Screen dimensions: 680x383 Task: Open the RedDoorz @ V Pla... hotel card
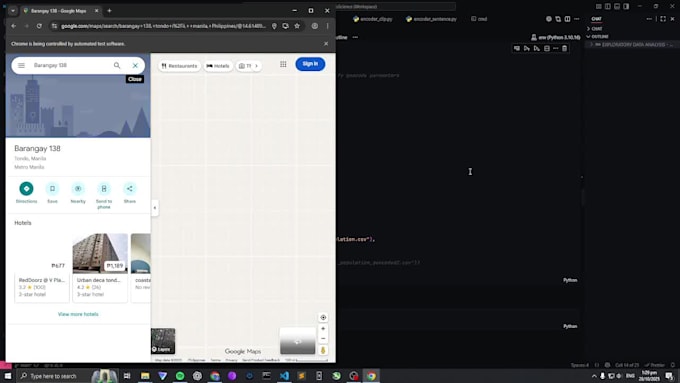pos(42,268)
